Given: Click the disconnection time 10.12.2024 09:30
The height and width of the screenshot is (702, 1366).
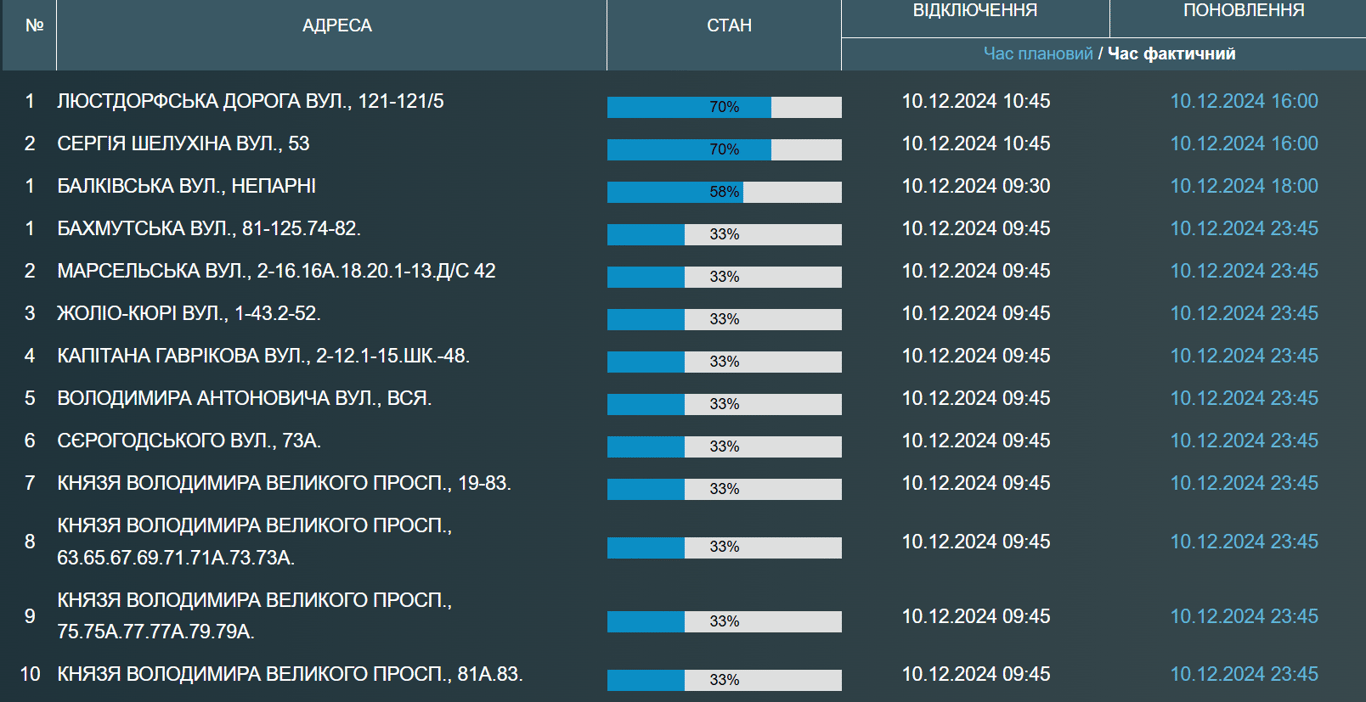Looking at the screenshot, I should (x=976, y=187).
